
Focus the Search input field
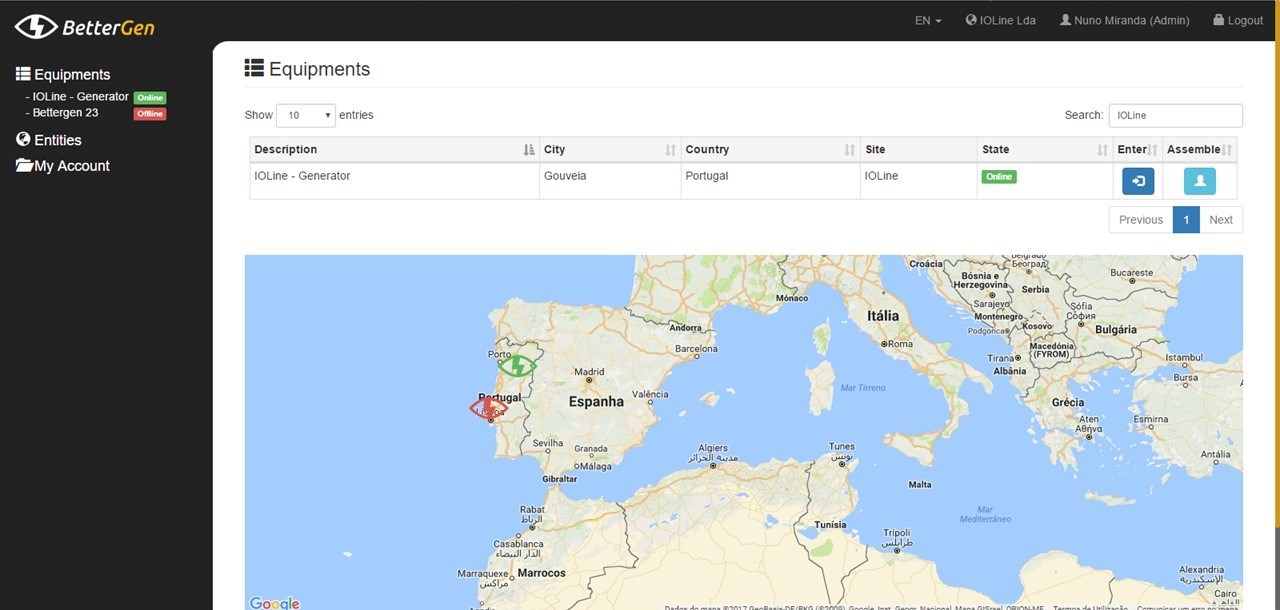coord(1176,115)
